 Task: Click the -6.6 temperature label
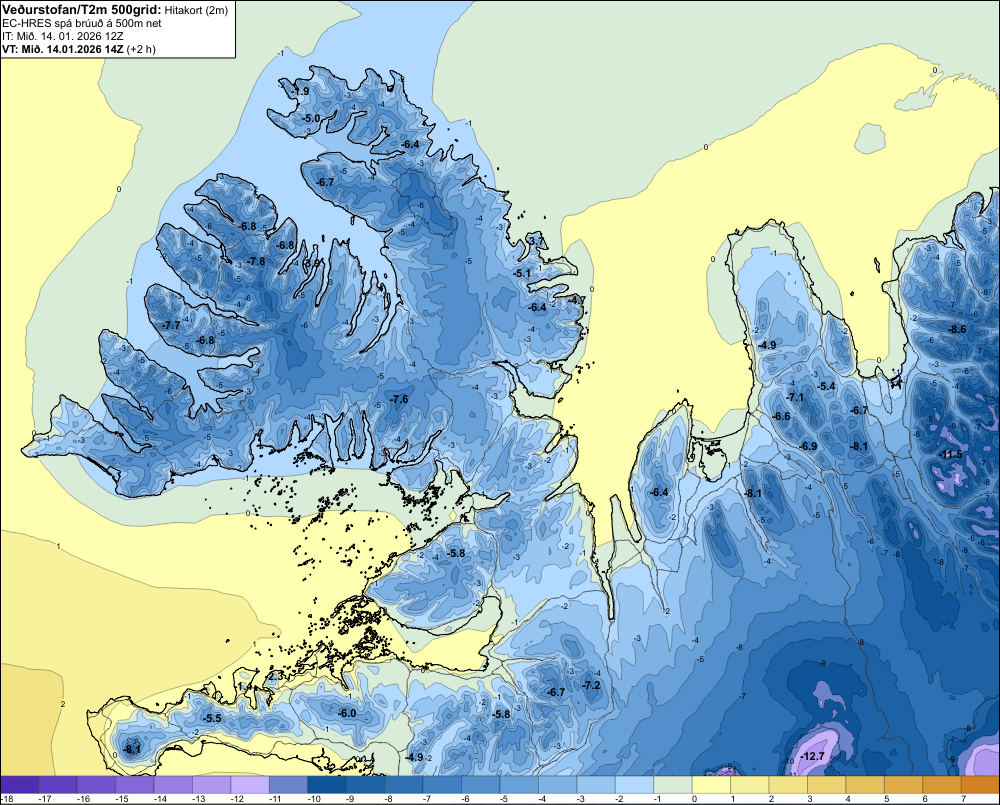(782, 417)
